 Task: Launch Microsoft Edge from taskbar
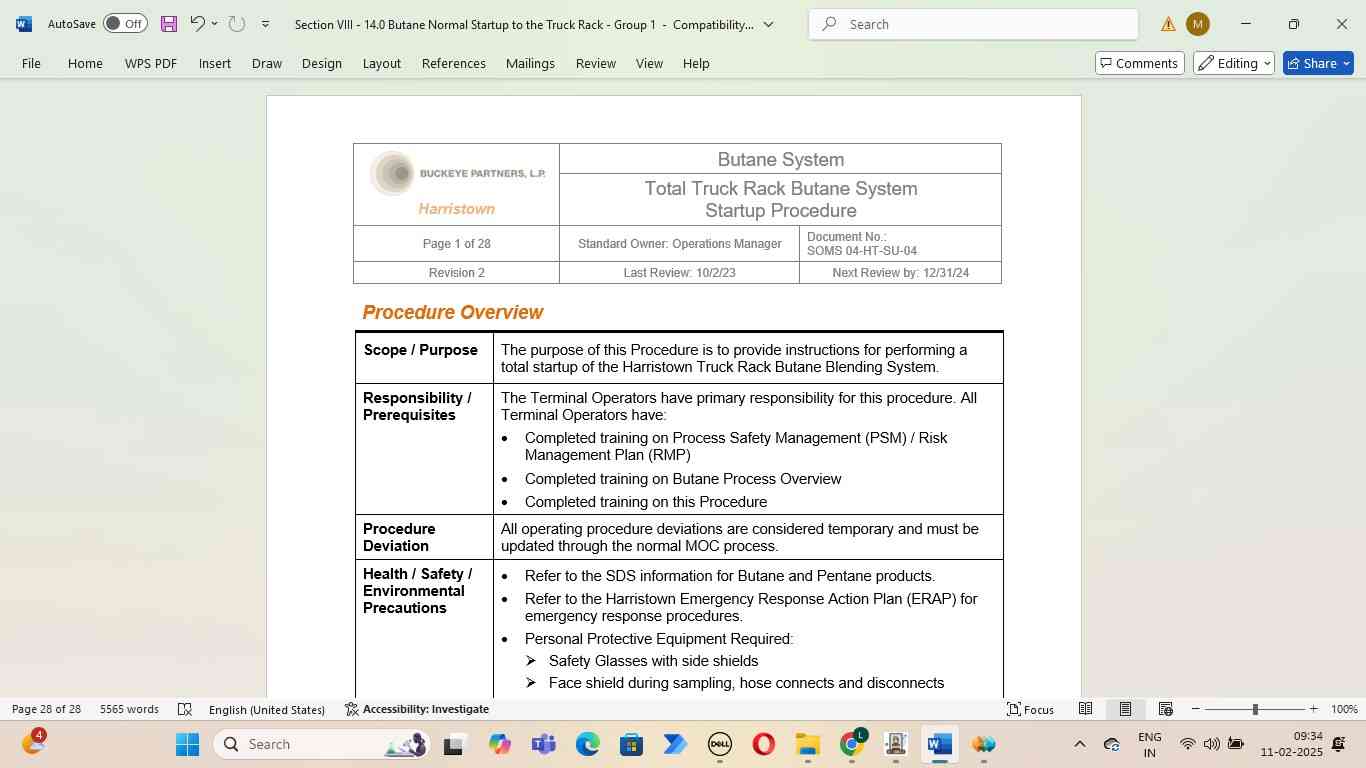[x=587, y=744]
